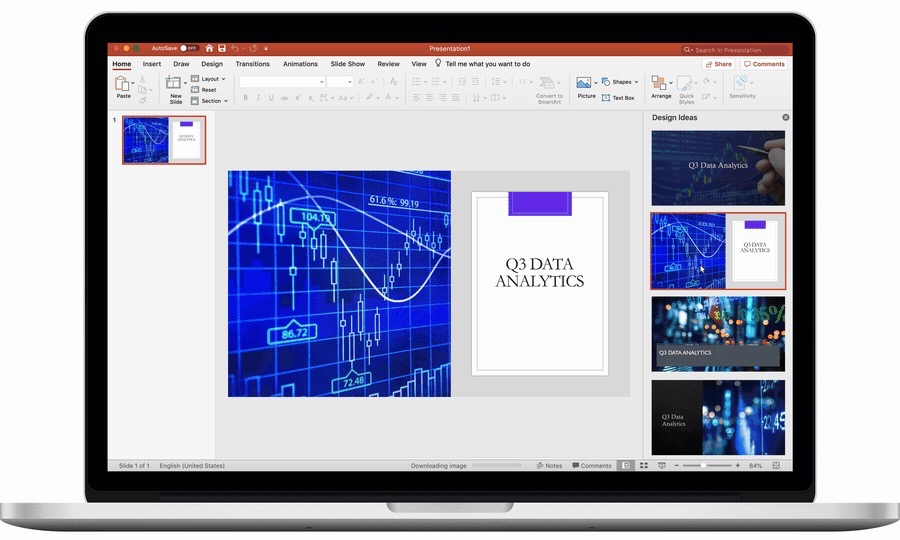This screenshot has width=900, height=540.
Task: Open the Transitions tab
Action: click(253, 64)
